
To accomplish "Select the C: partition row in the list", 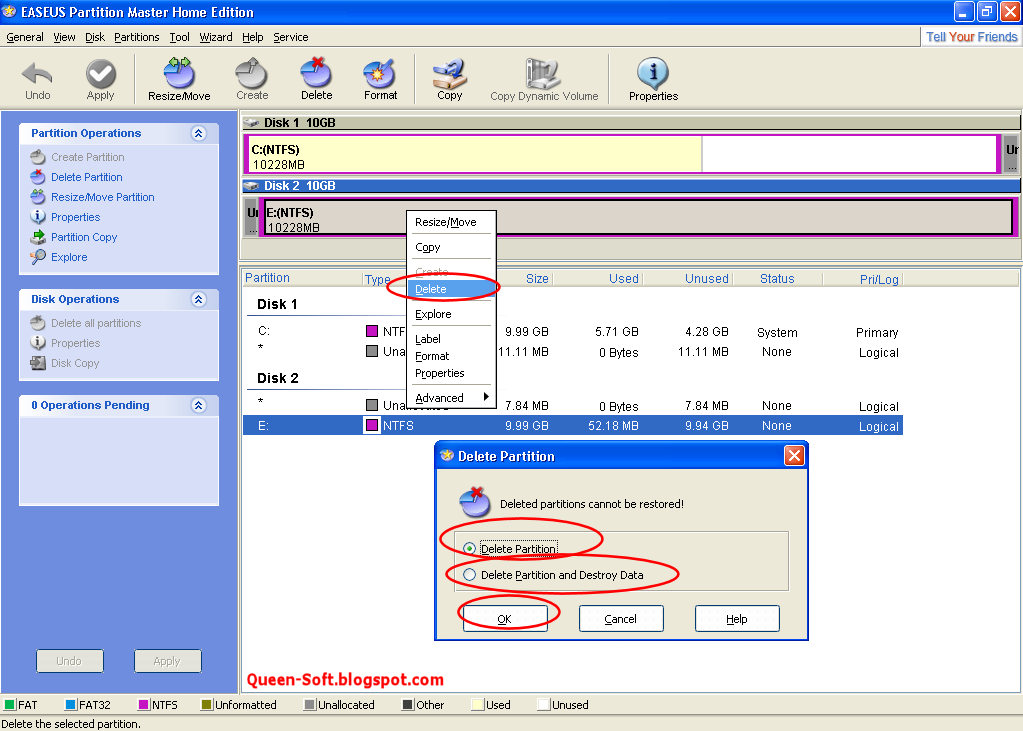I will tap(572, 332).
